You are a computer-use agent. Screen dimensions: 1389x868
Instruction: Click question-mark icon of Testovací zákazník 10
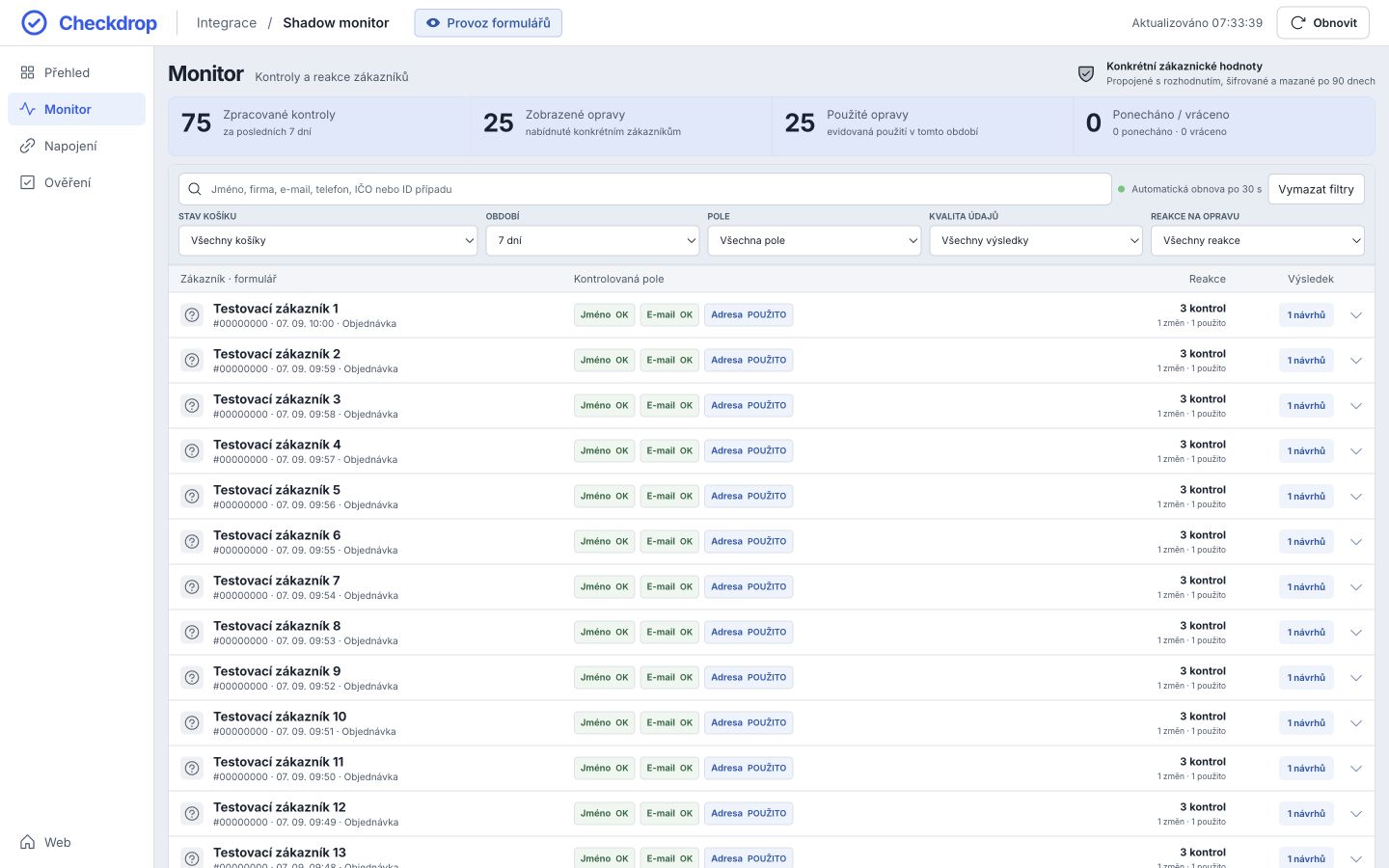[x=192, y=723]
